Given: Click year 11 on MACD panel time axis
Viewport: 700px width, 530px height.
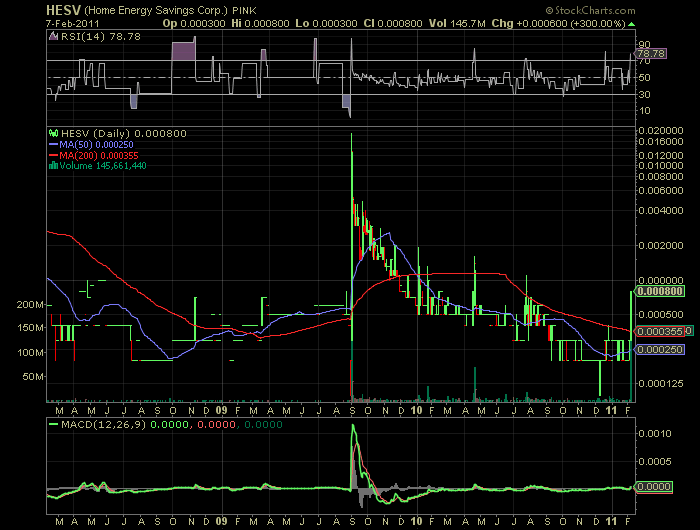Looking at the screenshot, I should coord(611,521).
